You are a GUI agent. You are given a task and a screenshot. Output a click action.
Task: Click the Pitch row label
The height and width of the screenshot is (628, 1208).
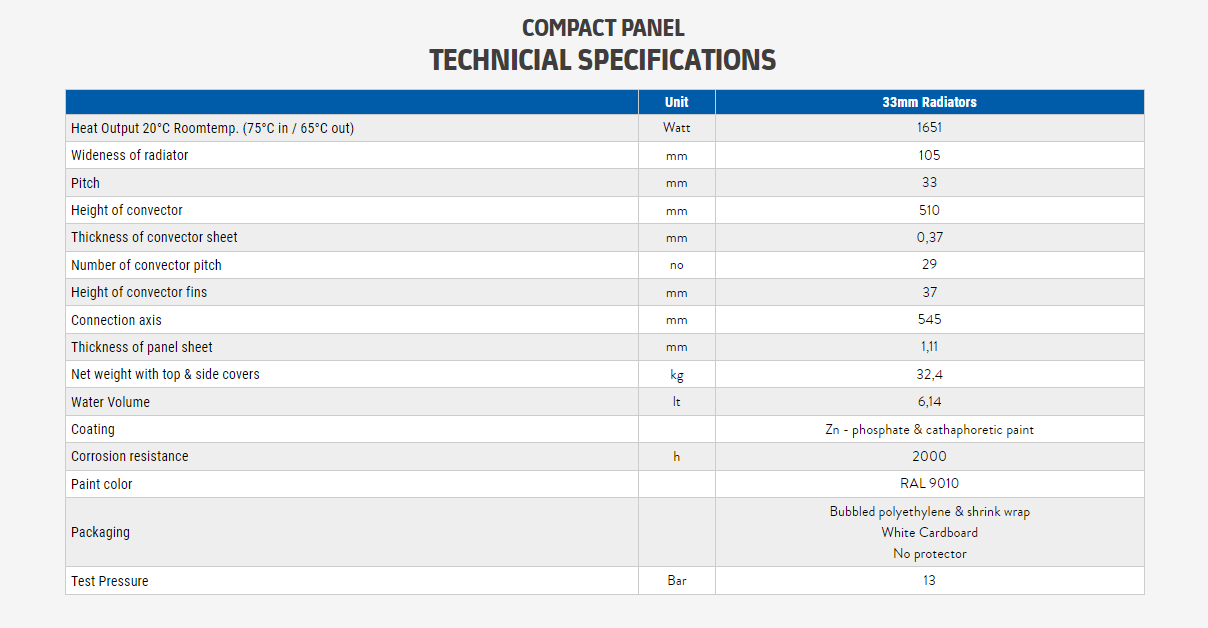click(x=86, y=183)
